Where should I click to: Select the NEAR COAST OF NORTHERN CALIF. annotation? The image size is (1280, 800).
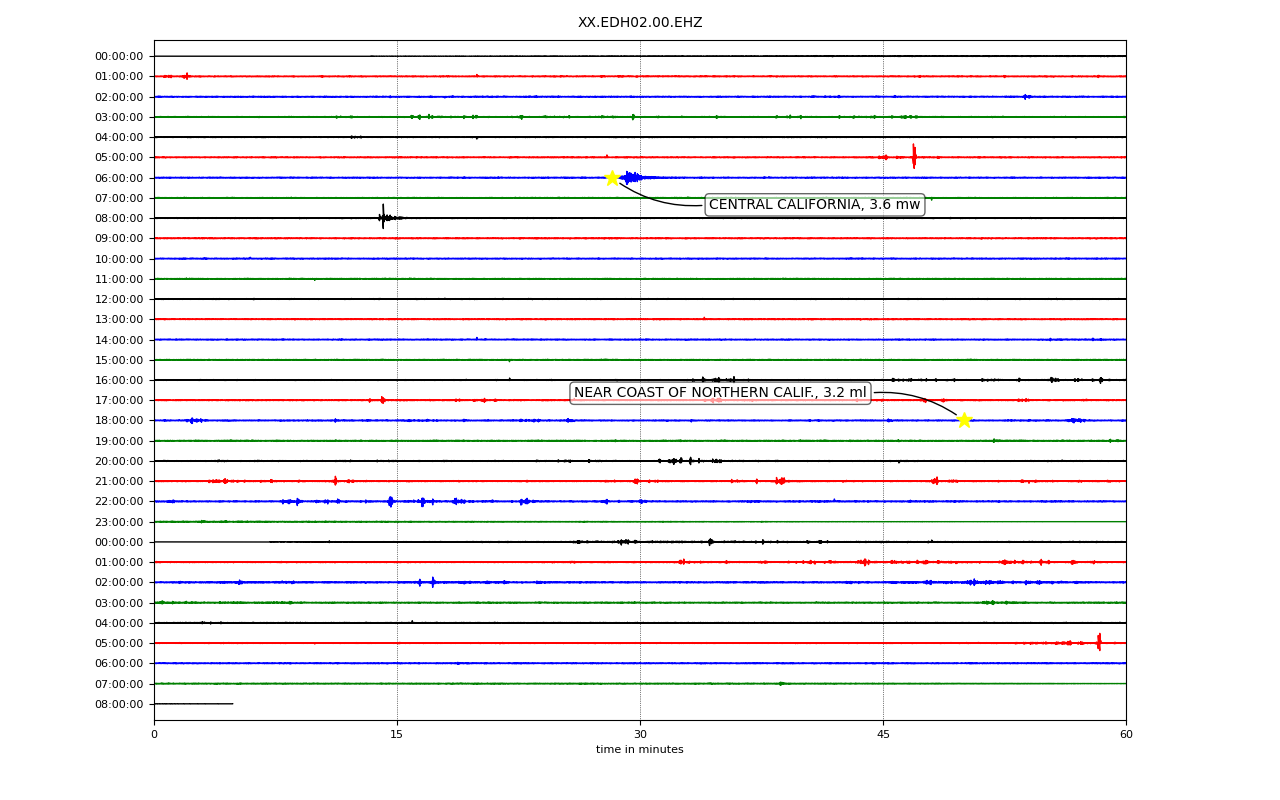click(x=720, y=393)
